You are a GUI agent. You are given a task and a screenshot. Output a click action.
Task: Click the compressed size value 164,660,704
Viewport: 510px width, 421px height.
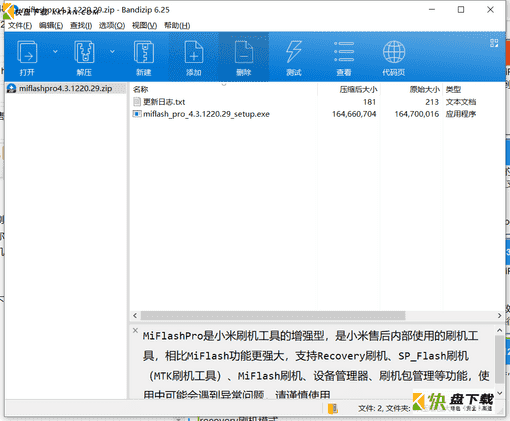(354, 114)
